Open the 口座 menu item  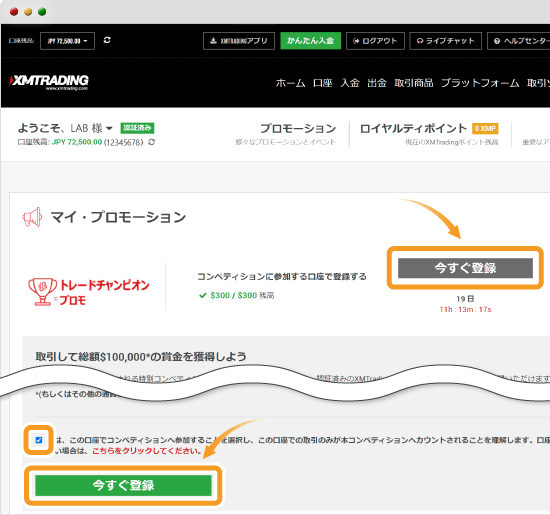click(x=323, y=83)
